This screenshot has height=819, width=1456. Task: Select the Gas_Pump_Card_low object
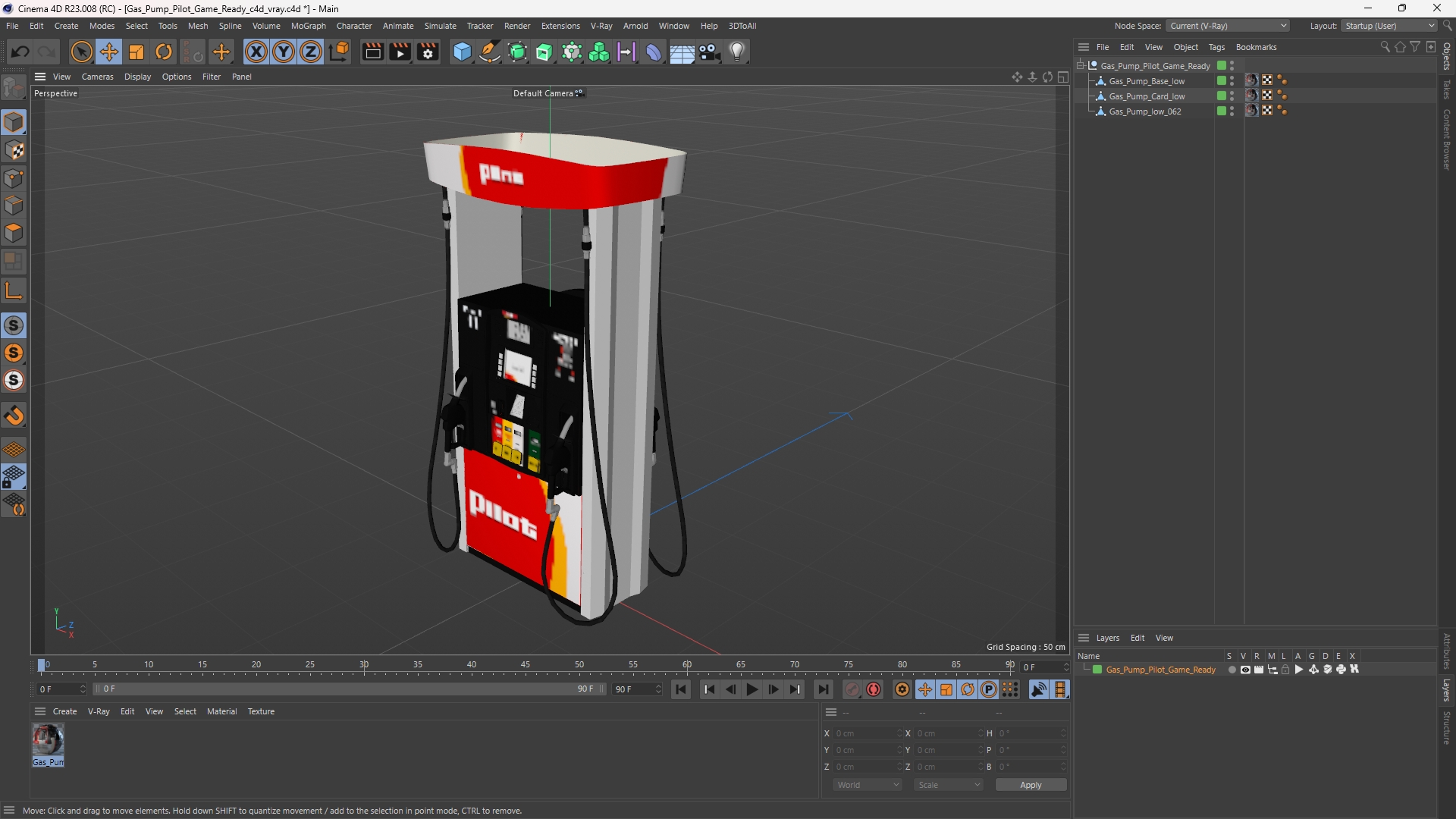(1147, 96)
